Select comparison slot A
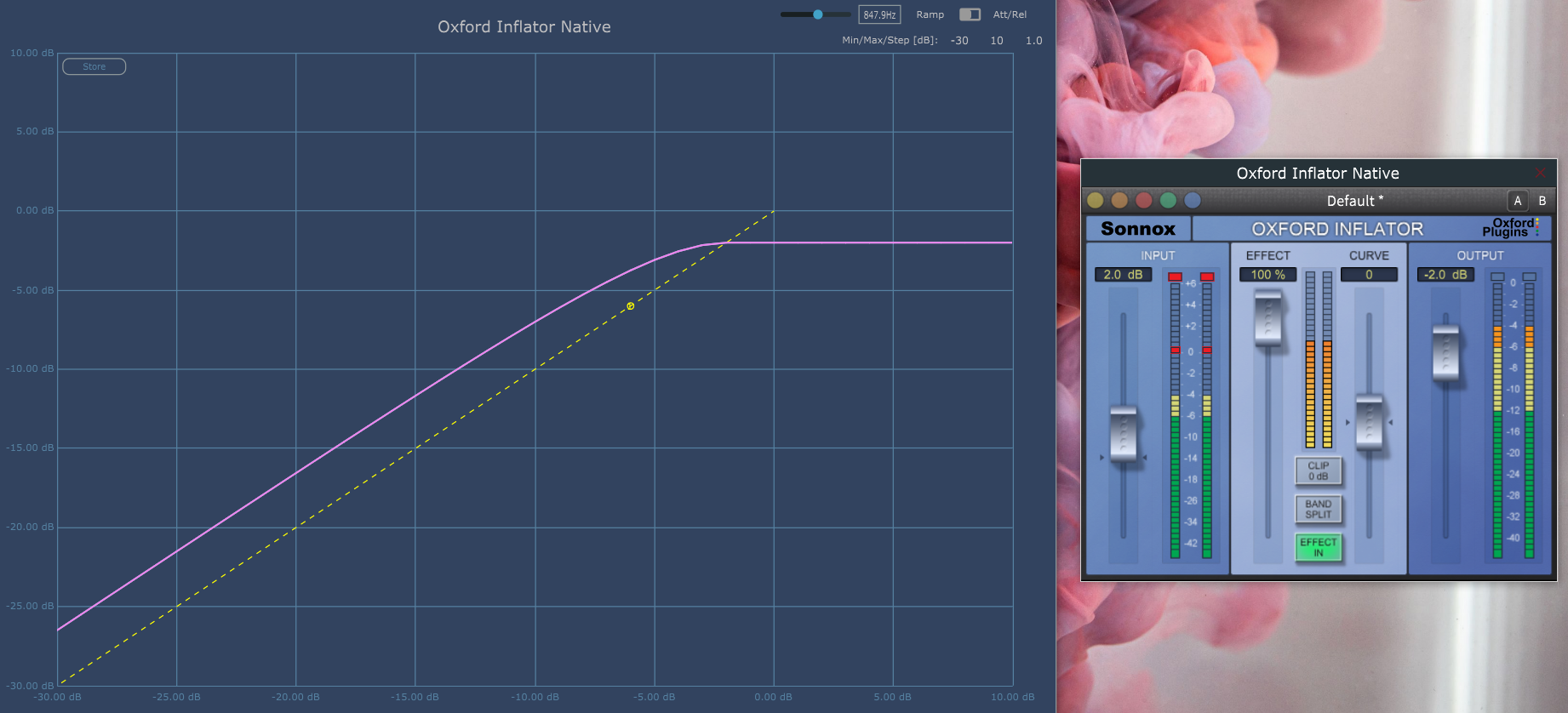The width and height of the screenshot is (1568, 713). pyautogui.click(x=1517, y=201)
